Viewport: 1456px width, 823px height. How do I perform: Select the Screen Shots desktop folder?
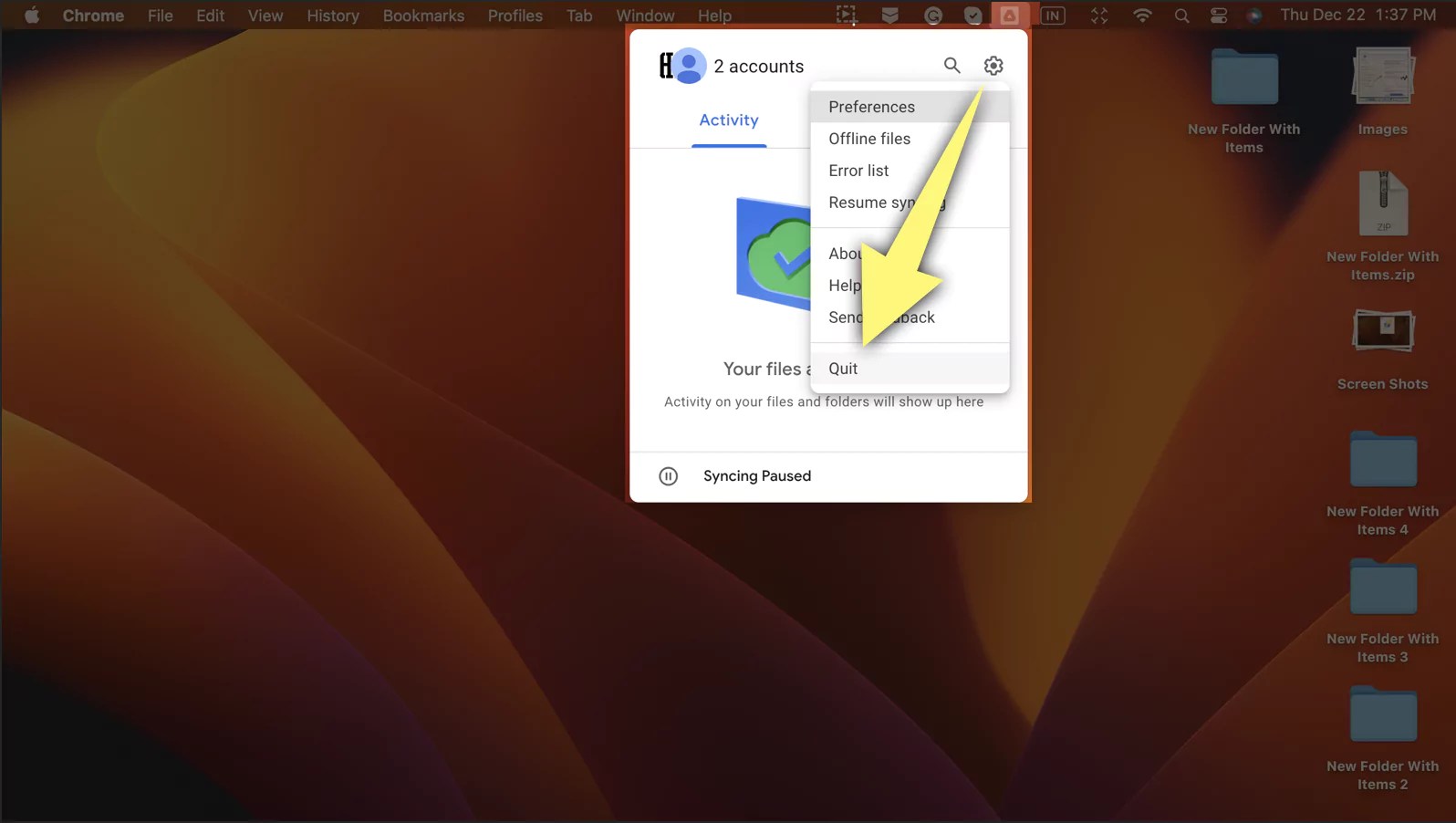pyautogui.click(x=1383, y=349)
